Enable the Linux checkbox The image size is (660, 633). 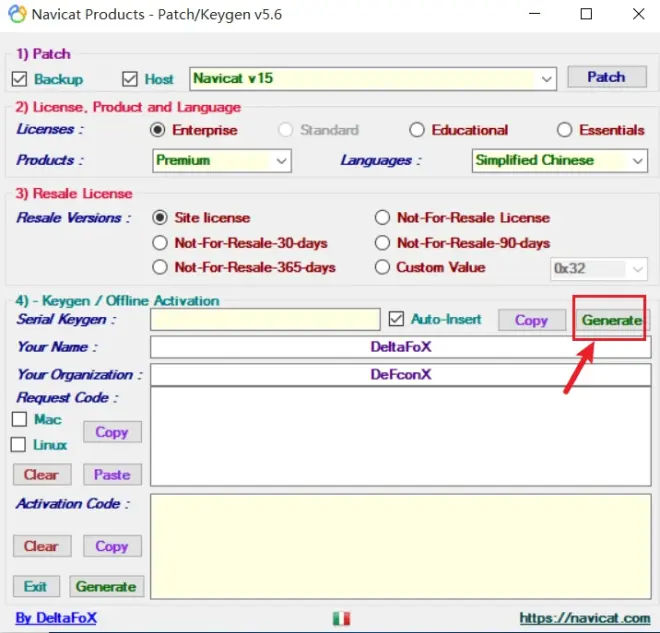(x=18, y=444)
